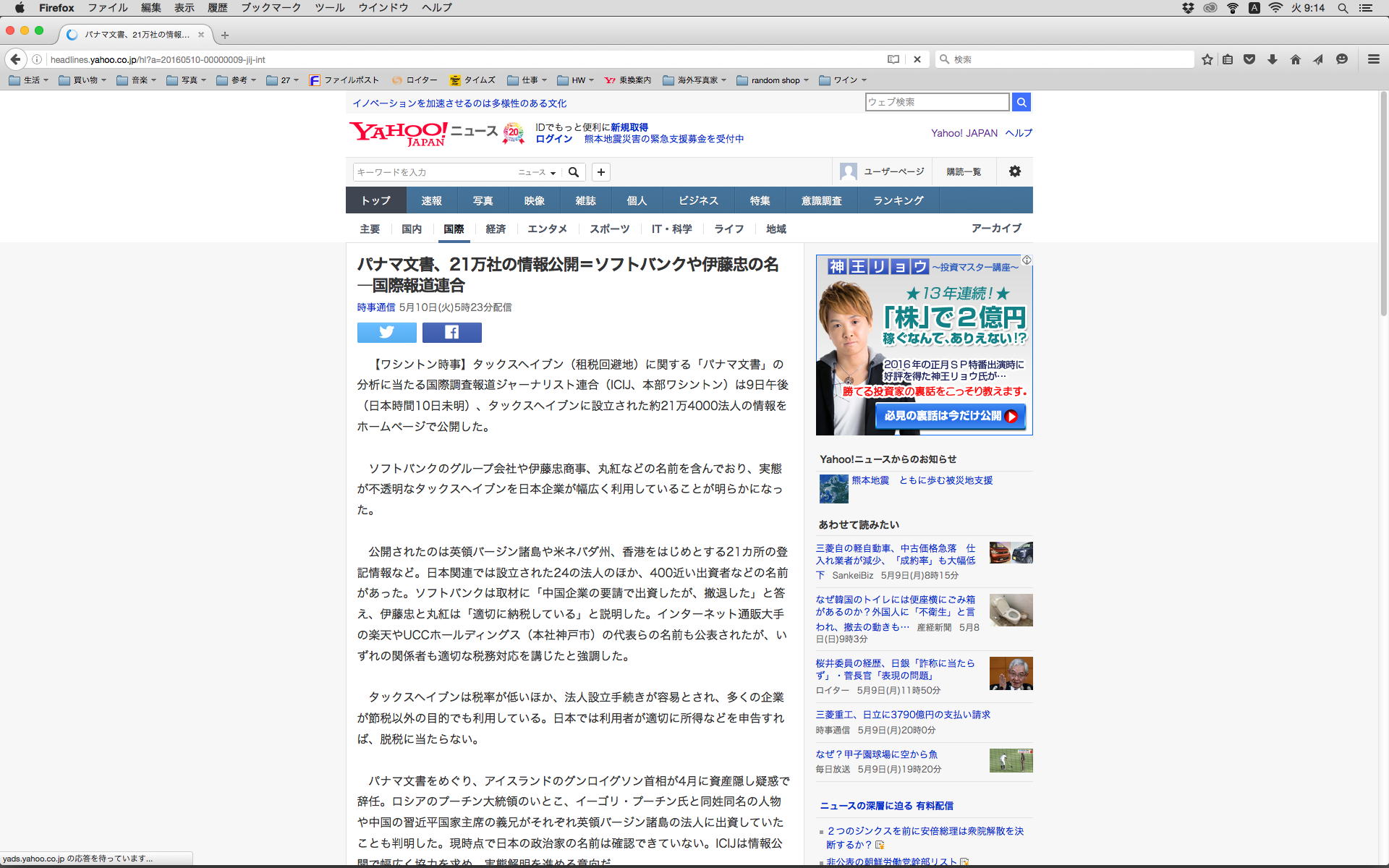Viewport: 1389px width, 868px height.
Task: Open Firefox downloads arrow icon
Action: [x=1272, y=59]
